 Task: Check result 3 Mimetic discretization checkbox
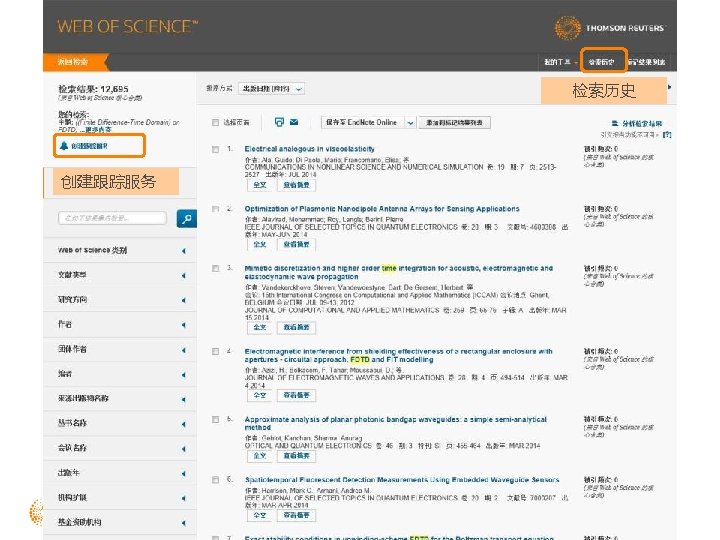[215, 269]
